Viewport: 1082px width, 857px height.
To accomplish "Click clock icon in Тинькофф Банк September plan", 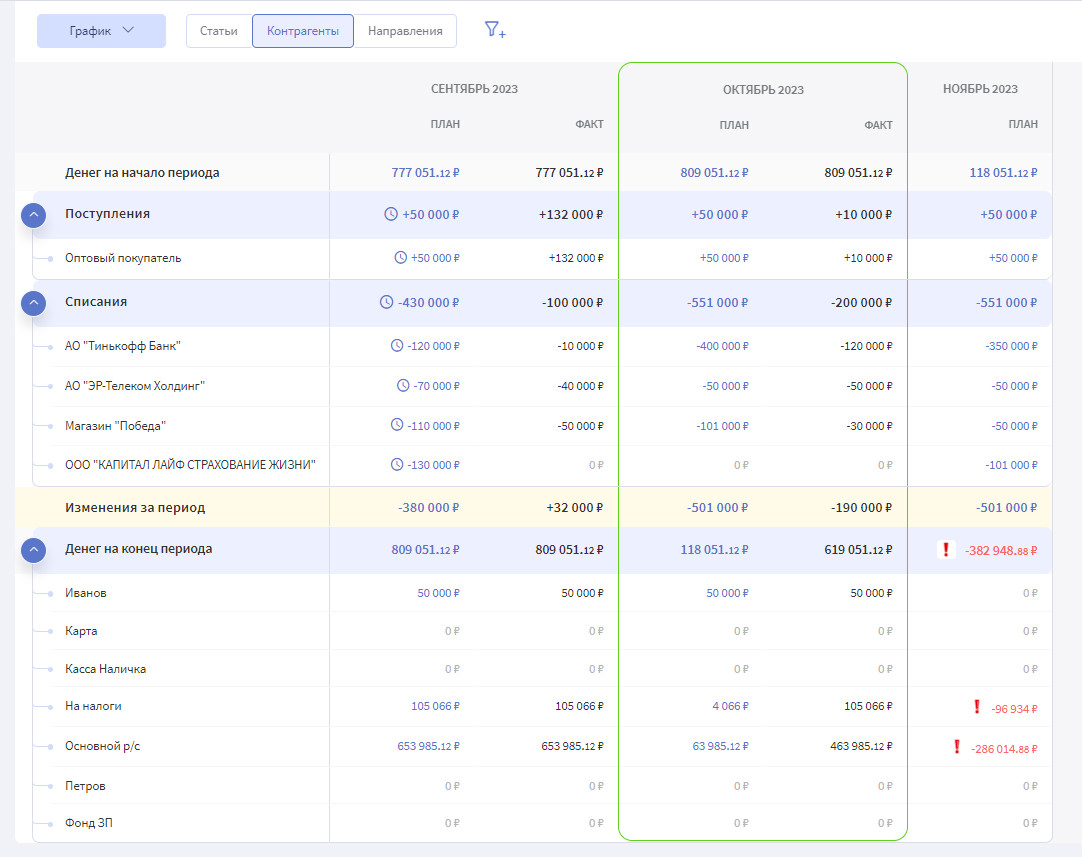I will point(396,346).
